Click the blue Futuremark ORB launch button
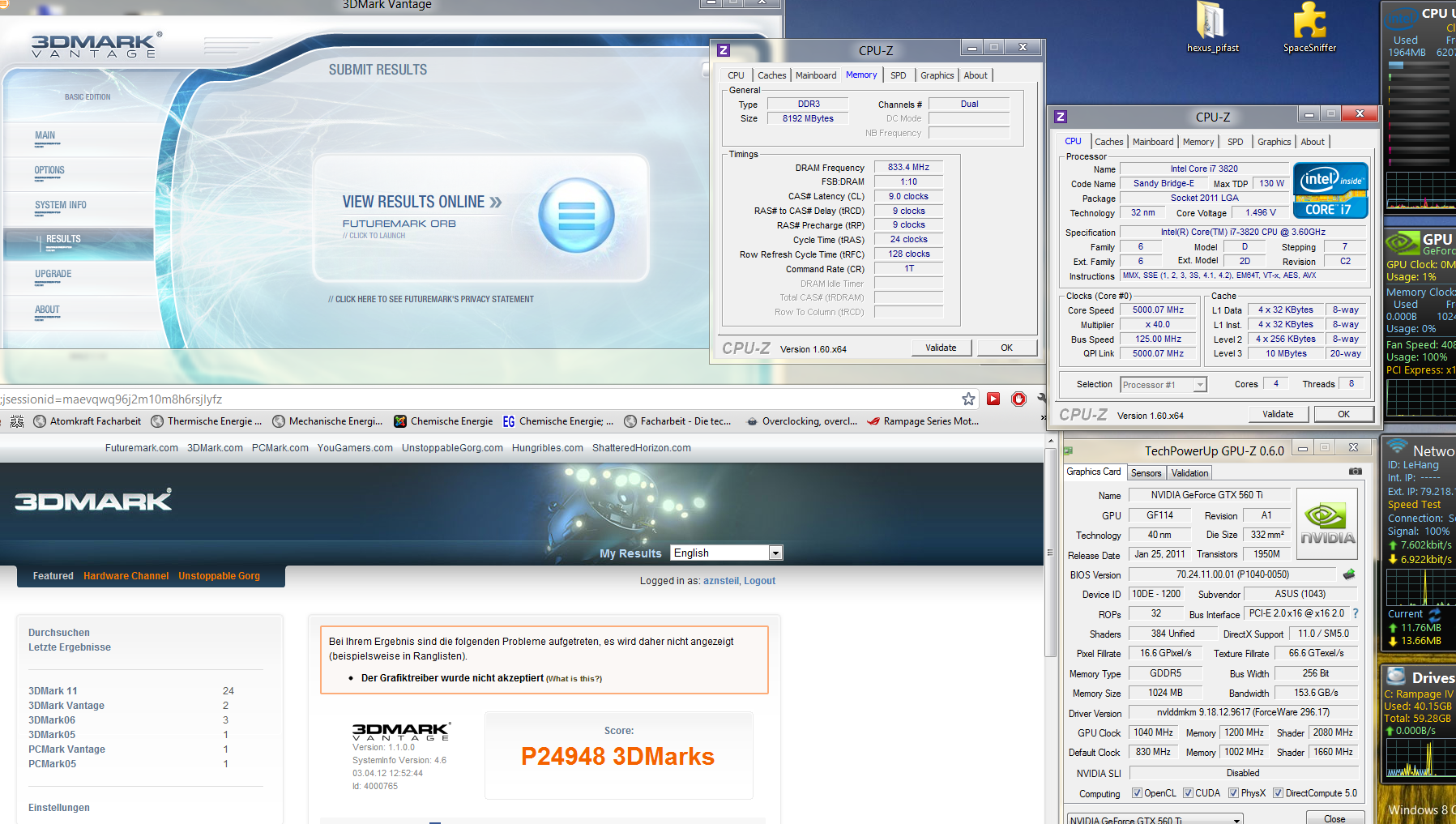1456x824 pixels. 576,216
